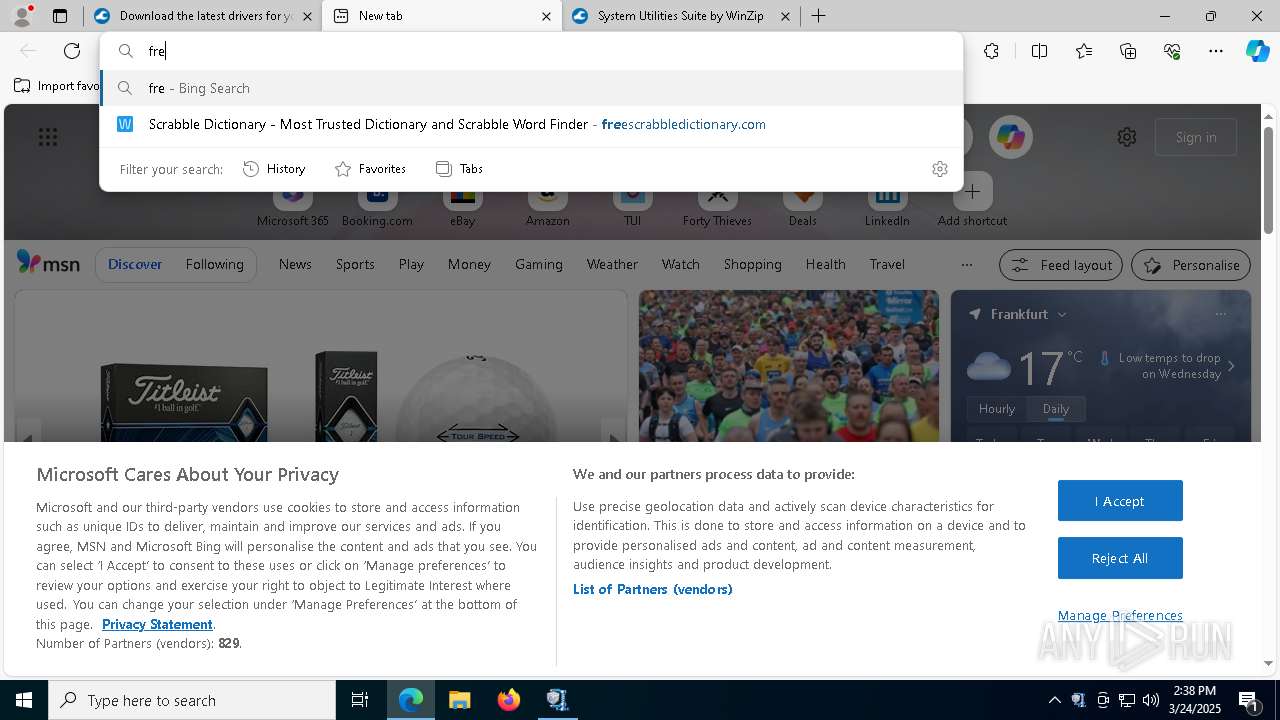The height and width of the screenshot is (720, 1280).
Task: Filter search by Tabs
Action: (x=460, y=169)
